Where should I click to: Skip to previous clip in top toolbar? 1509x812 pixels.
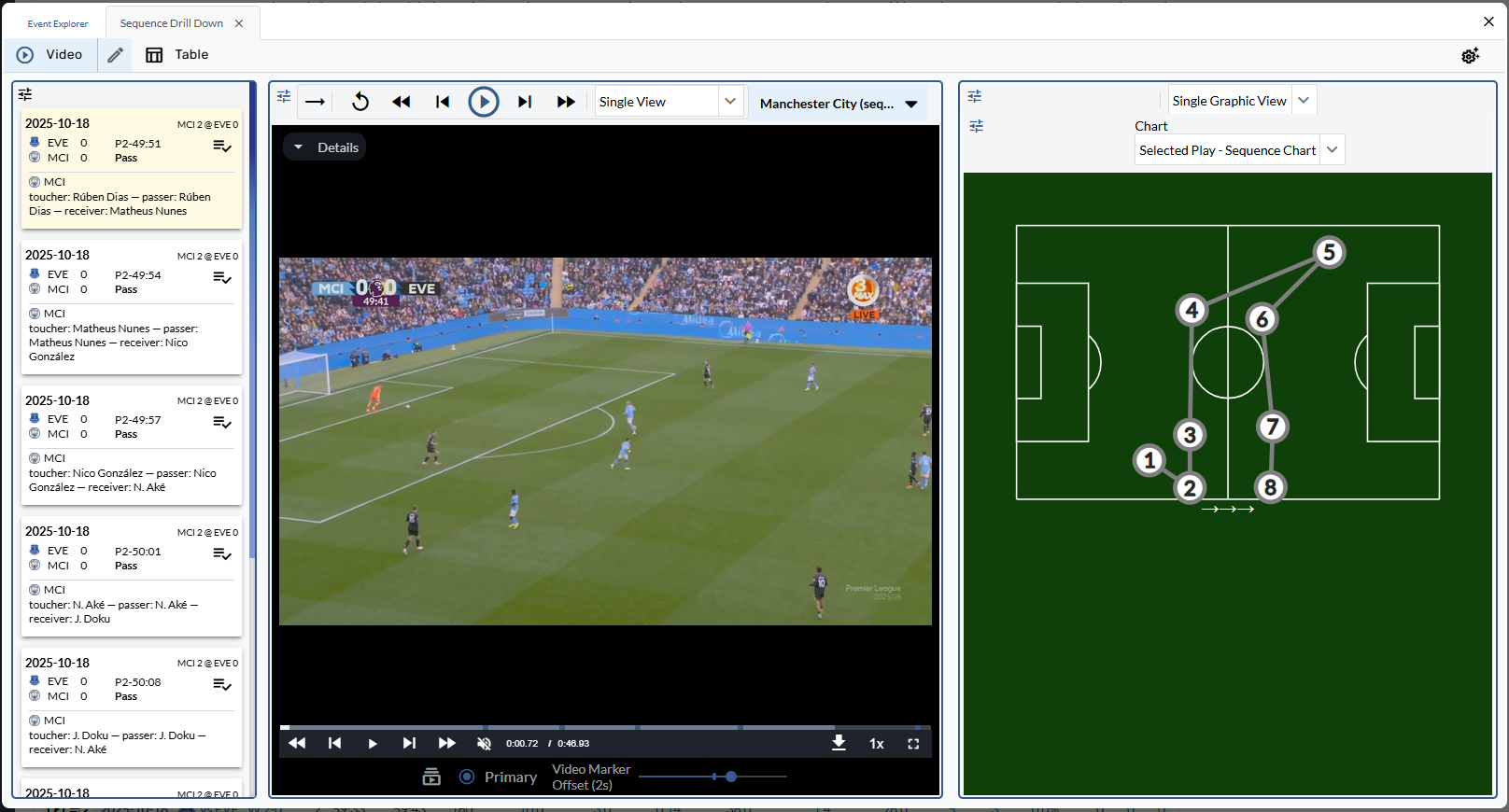click(443, 102)
